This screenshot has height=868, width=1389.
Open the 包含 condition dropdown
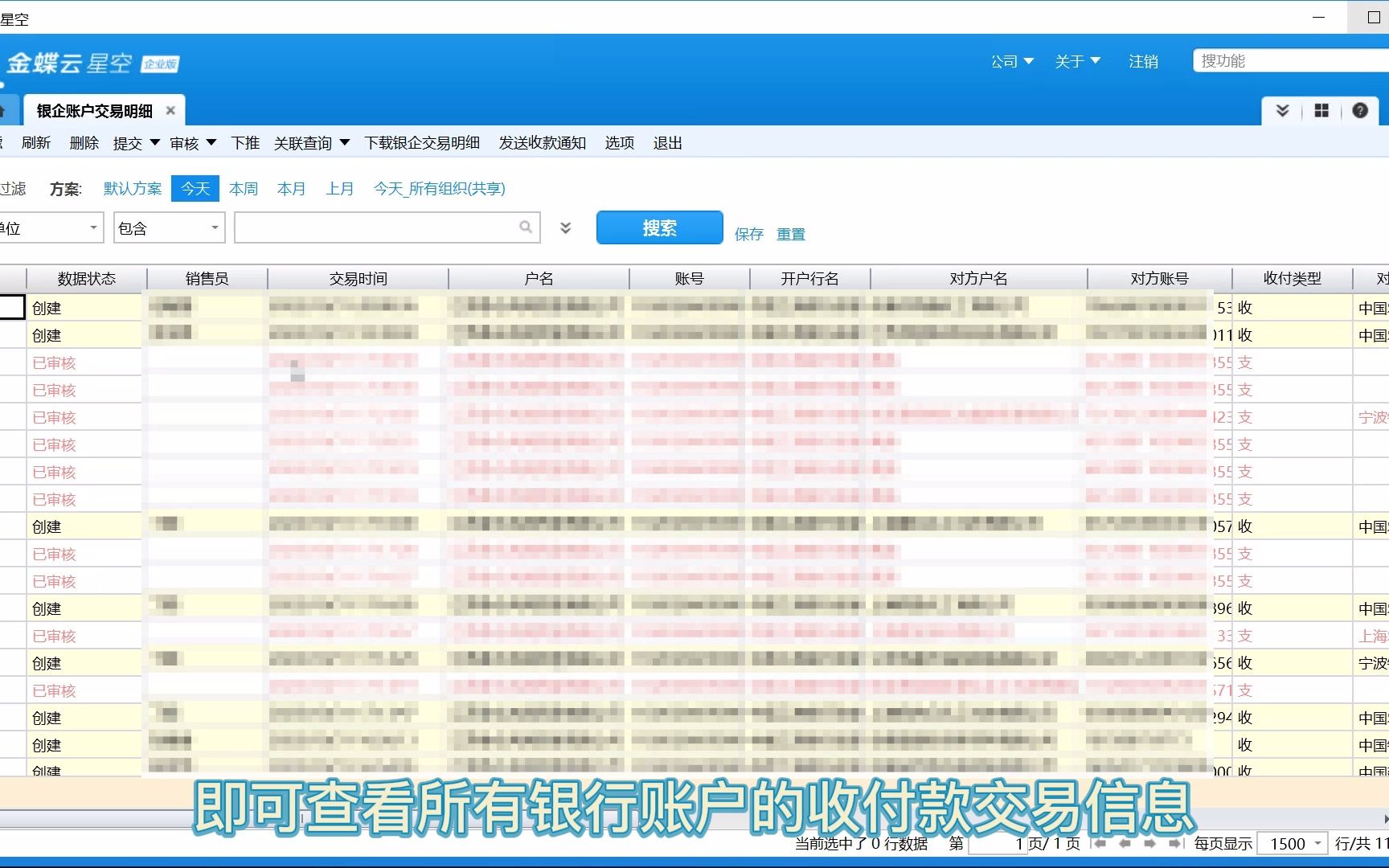click(x=170, y=228)
